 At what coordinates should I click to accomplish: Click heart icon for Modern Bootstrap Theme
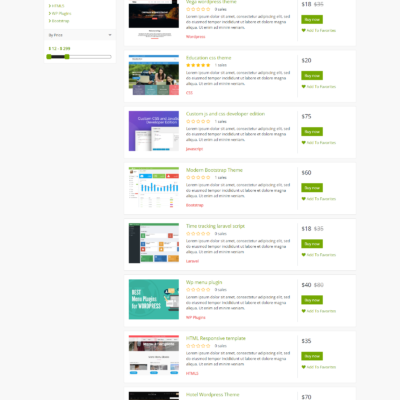tap(304, 199)
